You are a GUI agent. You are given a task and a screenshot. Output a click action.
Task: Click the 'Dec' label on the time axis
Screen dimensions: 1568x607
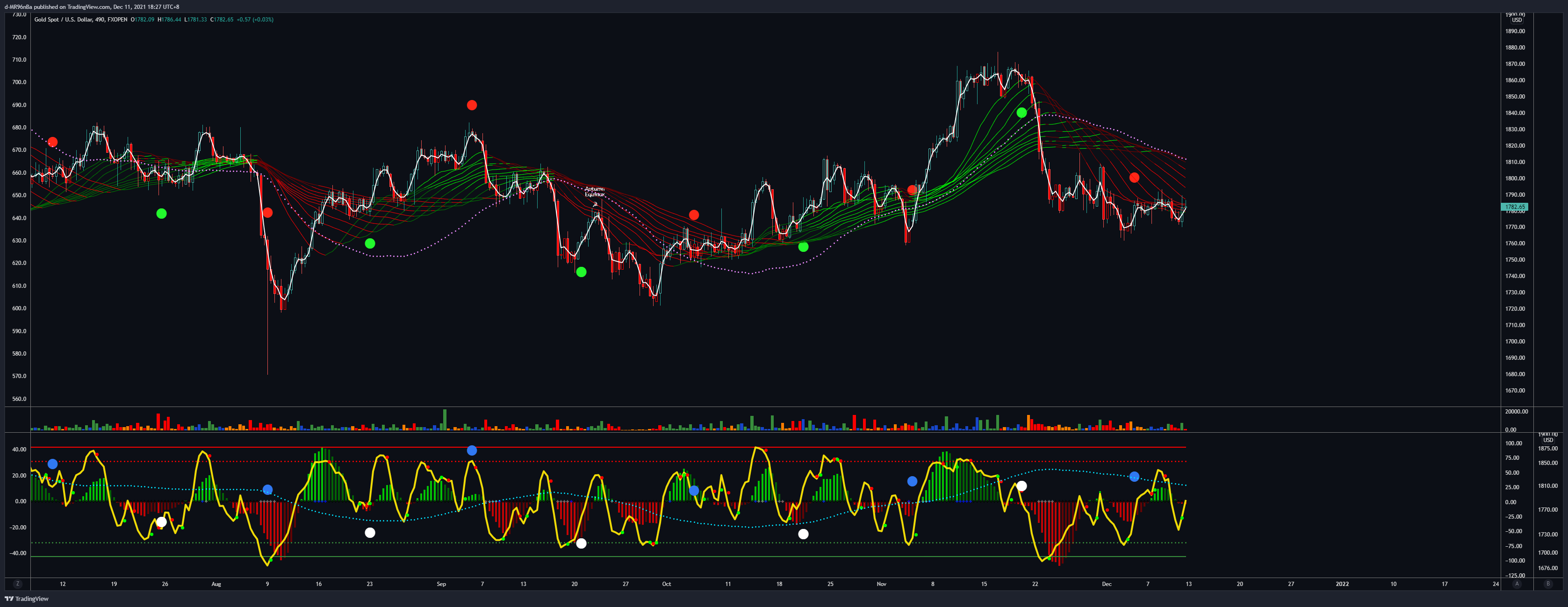click(x=1107, y=585)
